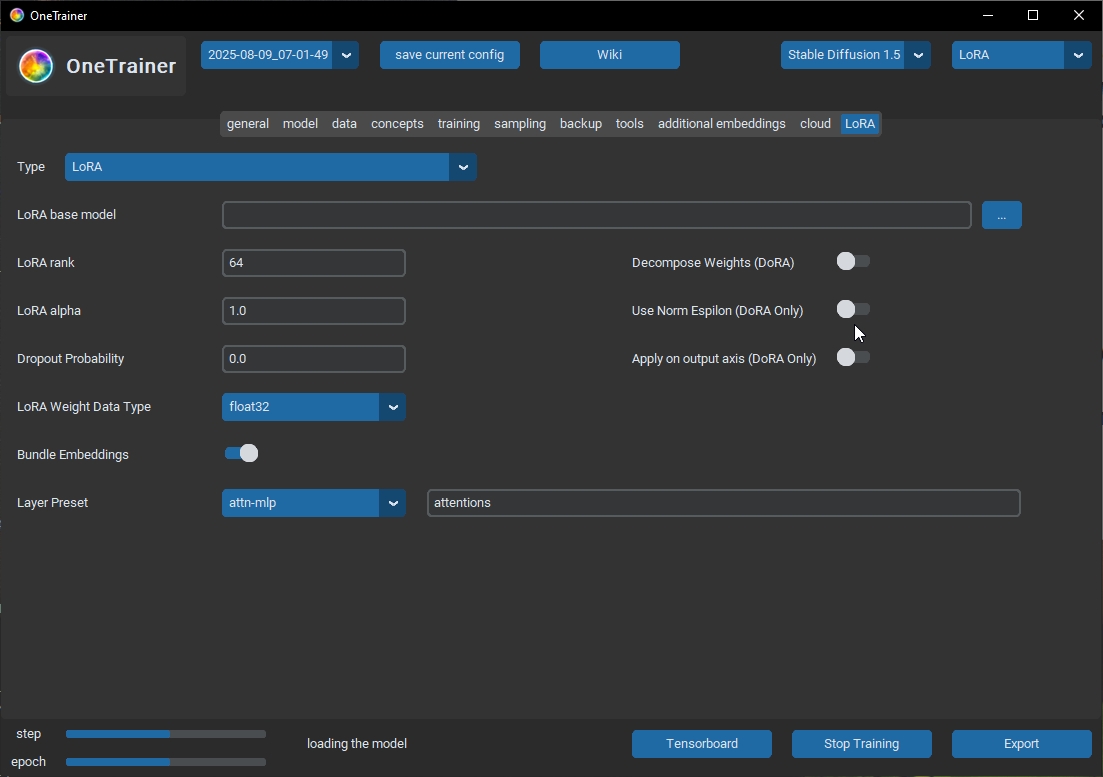
Task: Click the active LoRA tab
Action: pyautogui.click(x=860, y=124)
